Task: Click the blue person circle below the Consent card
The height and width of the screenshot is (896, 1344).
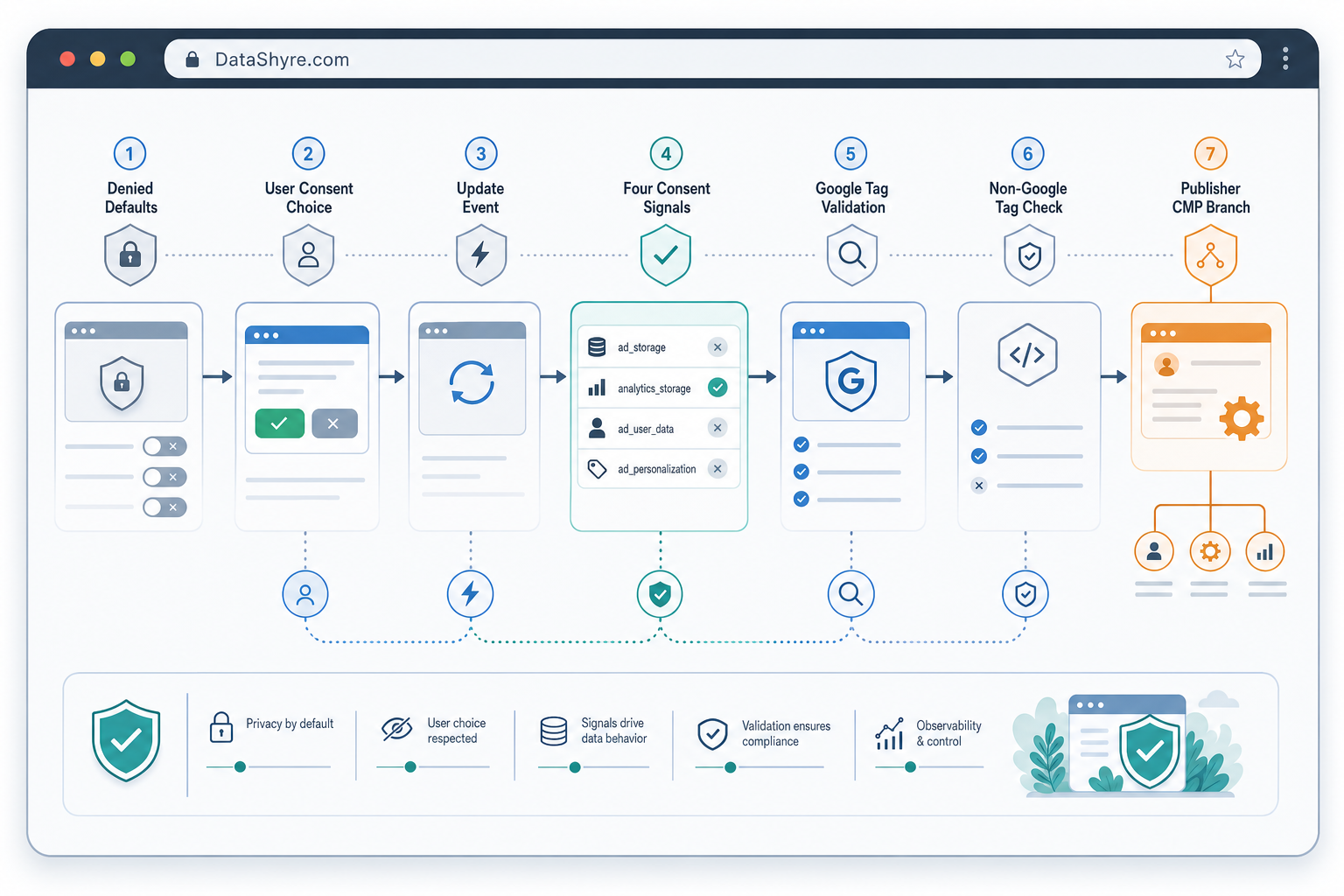Action: pyautogui.click(x=305, y=594)
